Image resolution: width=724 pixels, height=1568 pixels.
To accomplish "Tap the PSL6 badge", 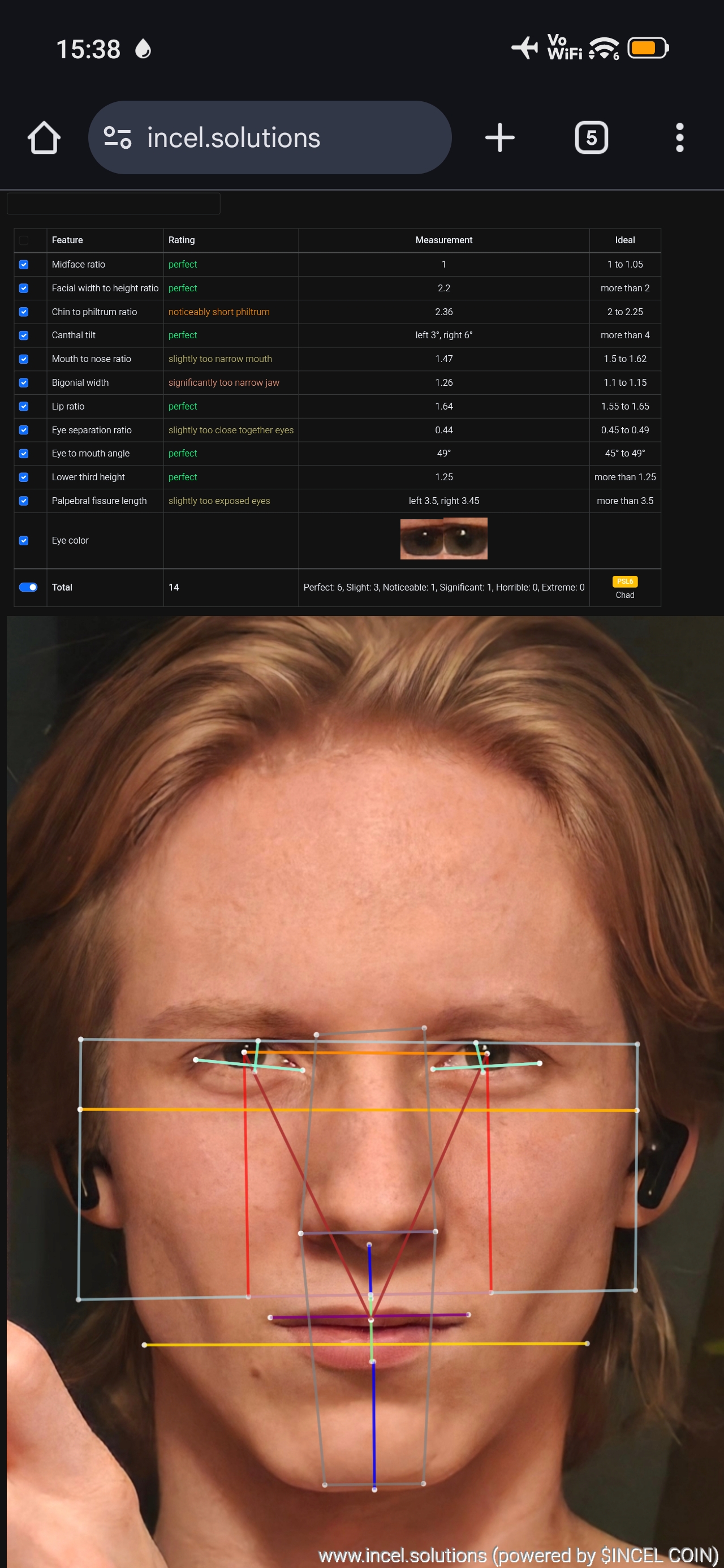I will click(625, 581).
